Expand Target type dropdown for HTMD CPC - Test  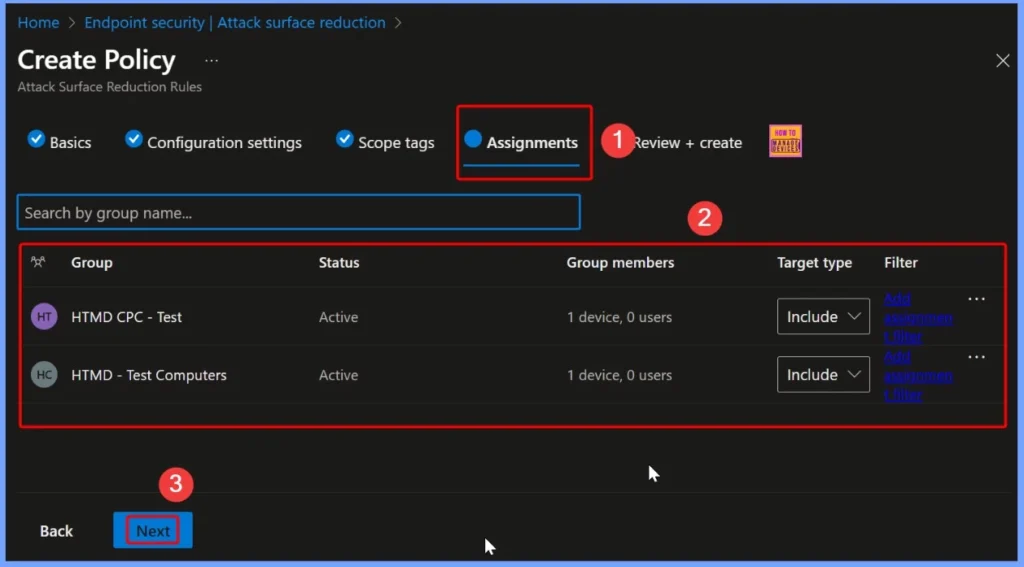(x=823, y=317)
